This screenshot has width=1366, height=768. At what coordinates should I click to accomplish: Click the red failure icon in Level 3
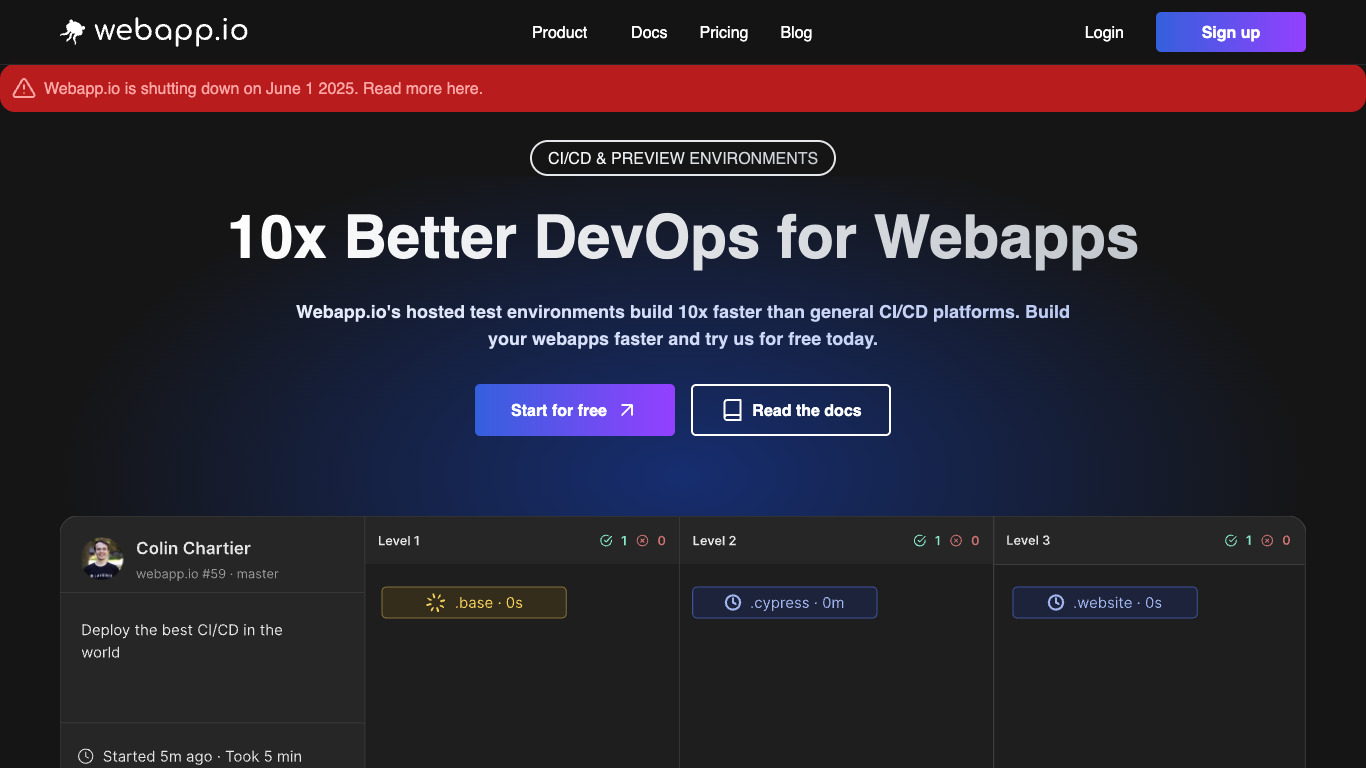[1267, 540]
